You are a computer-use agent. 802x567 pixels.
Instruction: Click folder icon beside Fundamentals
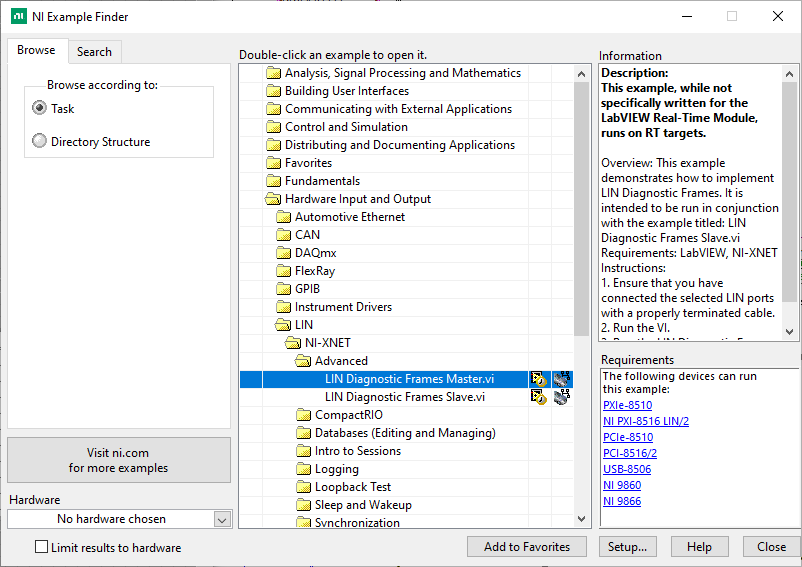tap(274, 181)
